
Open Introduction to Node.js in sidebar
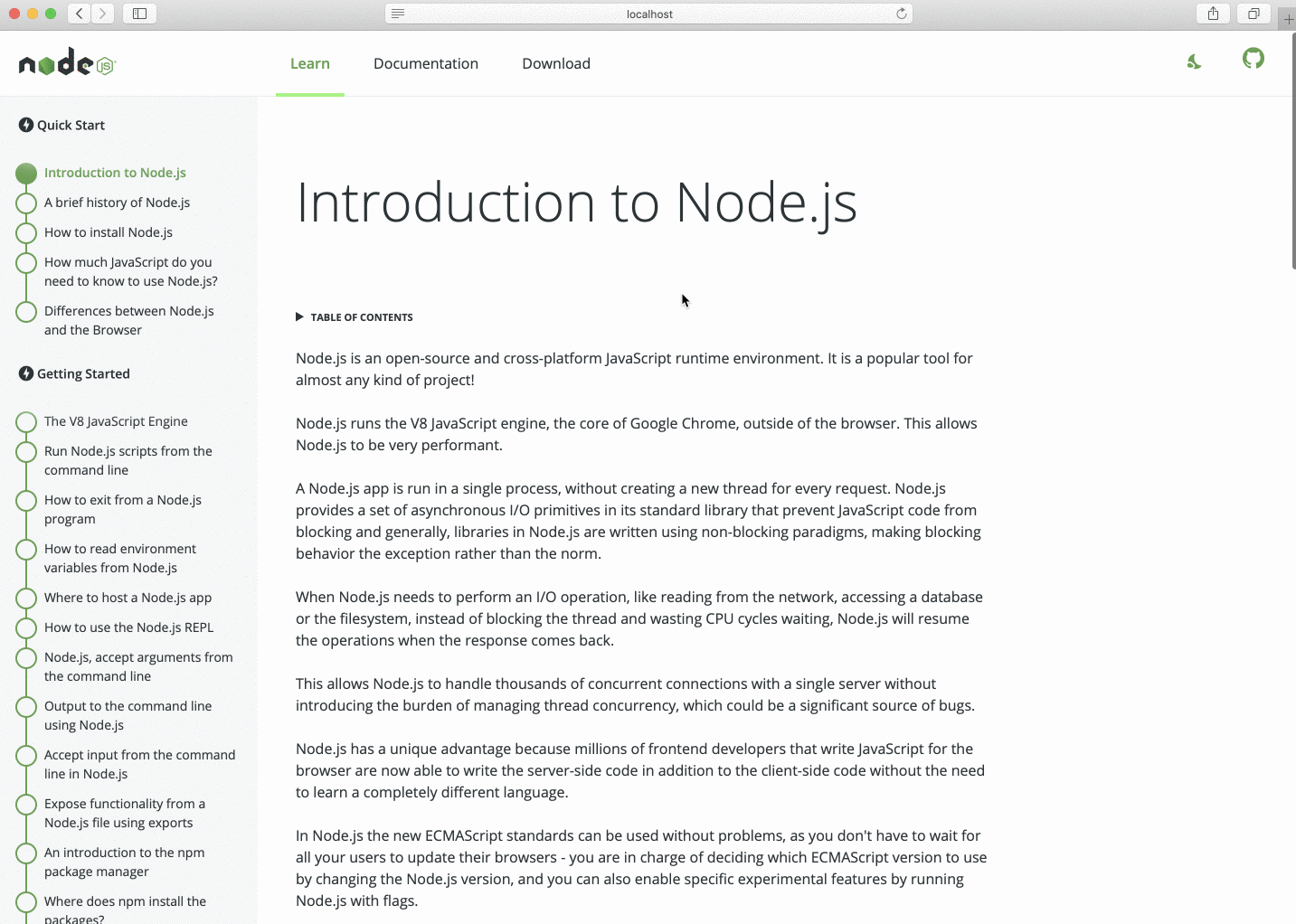[x=115, y=173]
